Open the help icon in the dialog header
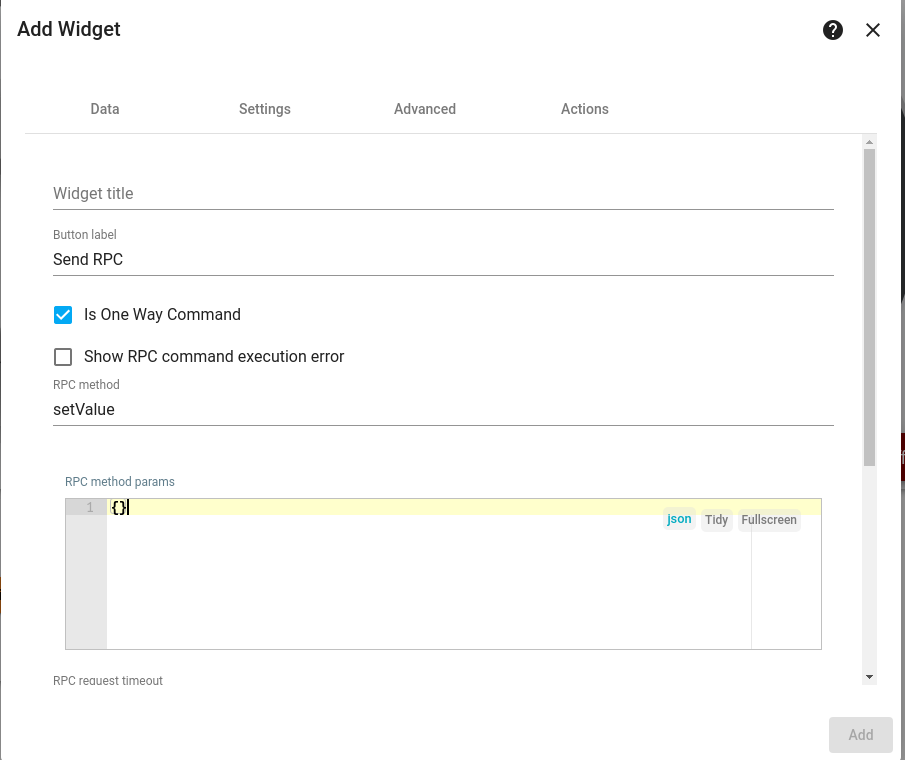The height and width of the screenshot is (760, 905). click(x=833, y=30)
